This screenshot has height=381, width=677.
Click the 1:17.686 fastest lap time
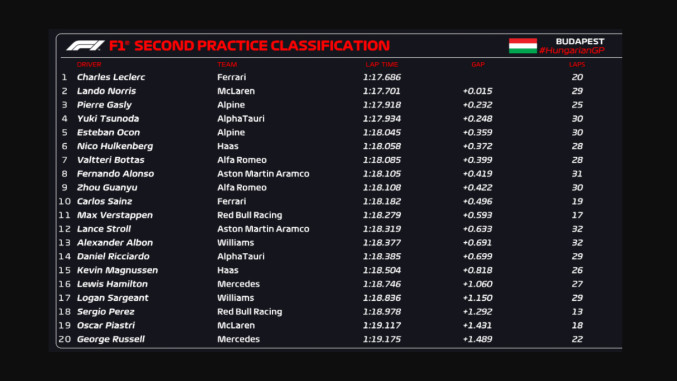pos(382,77)
